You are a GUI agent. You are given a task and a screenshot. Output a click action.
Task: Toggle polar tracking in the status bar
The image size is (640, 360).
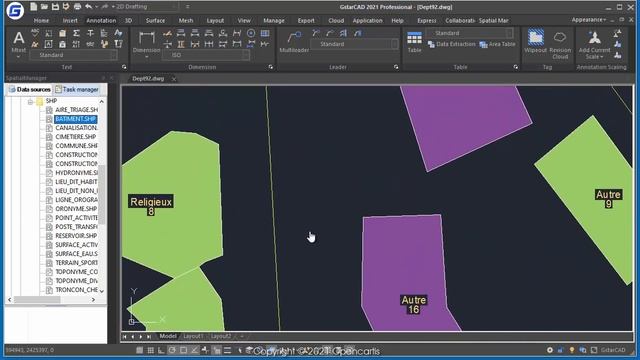pyautogui.click(x=172, y=350)
